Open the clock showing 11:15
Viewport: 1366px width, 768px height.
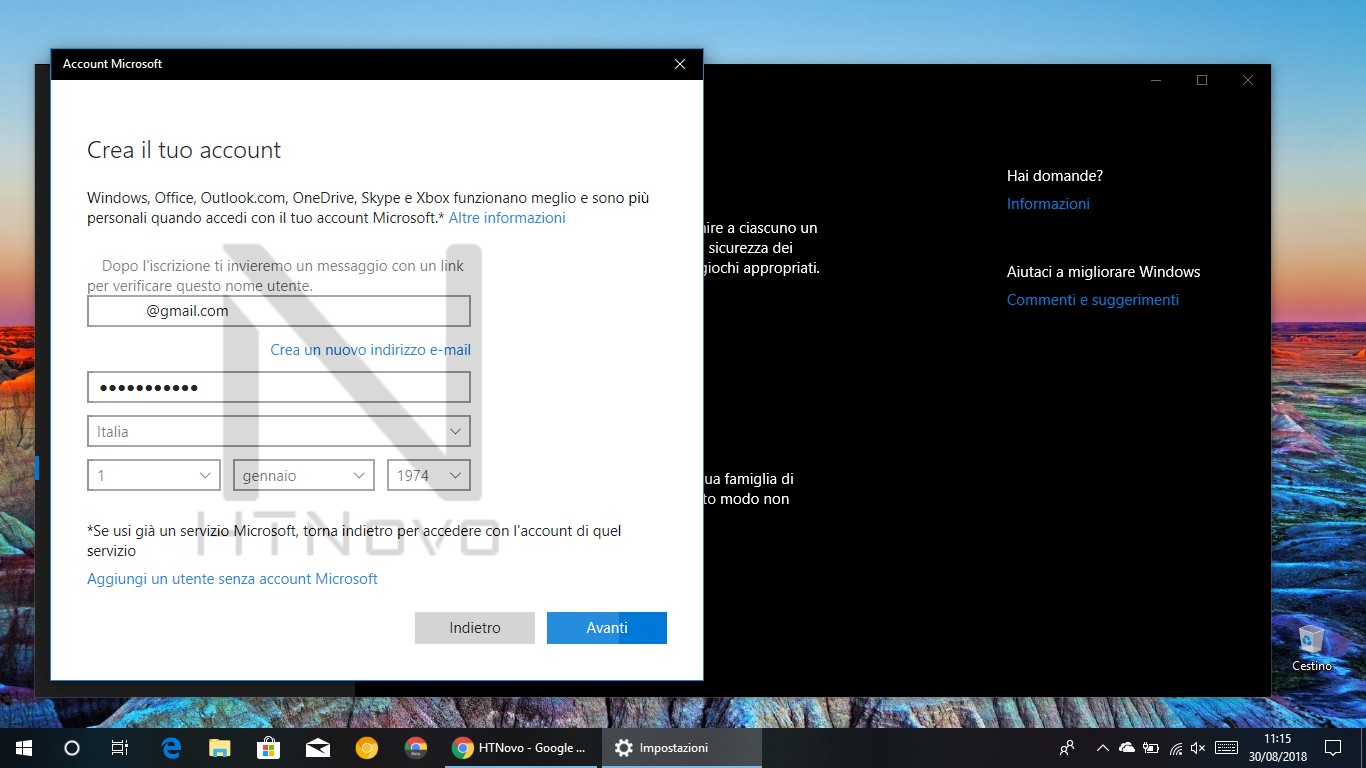[1277, 747]
